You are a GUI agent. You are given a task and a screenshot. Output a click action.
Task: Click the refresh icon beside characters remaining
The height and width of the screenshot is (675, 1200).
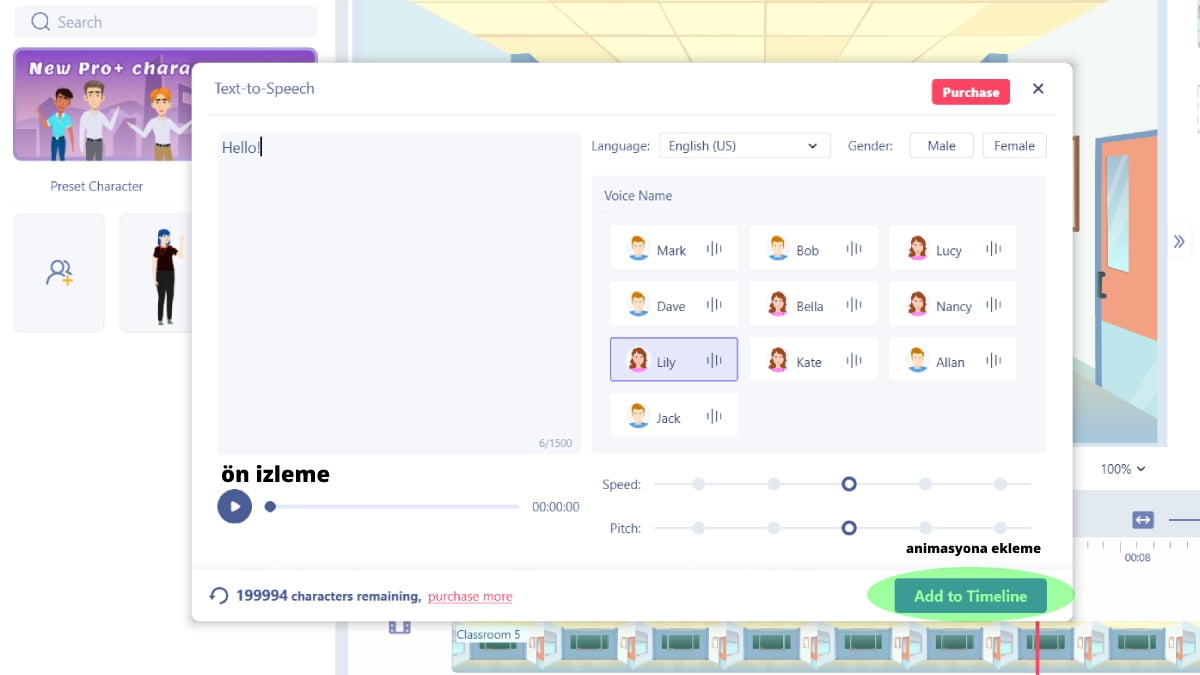[218, 596]
